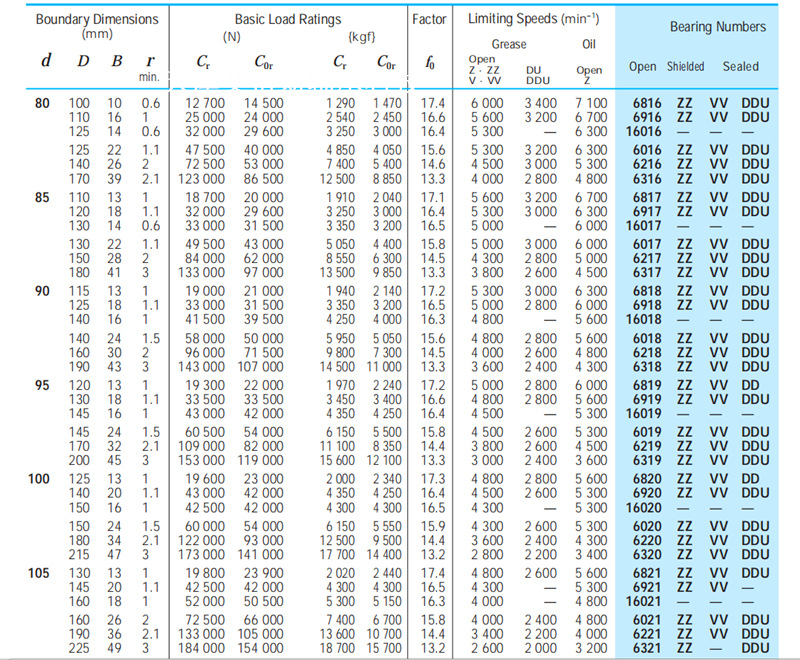Select the Sealed column label
The image size is (800, 660).
point(741,67)
